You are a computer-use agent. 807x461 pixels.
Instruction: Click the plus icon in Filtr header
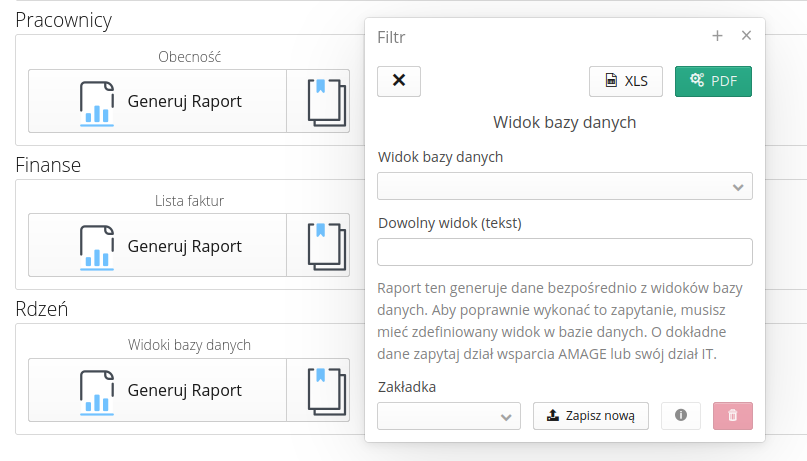[x=717, y=36]
